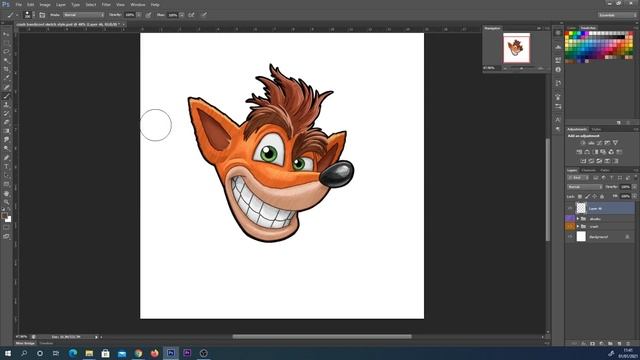640x360 pixels.
Task: Select the Healing Brush tool
Action: click(6, 87)
